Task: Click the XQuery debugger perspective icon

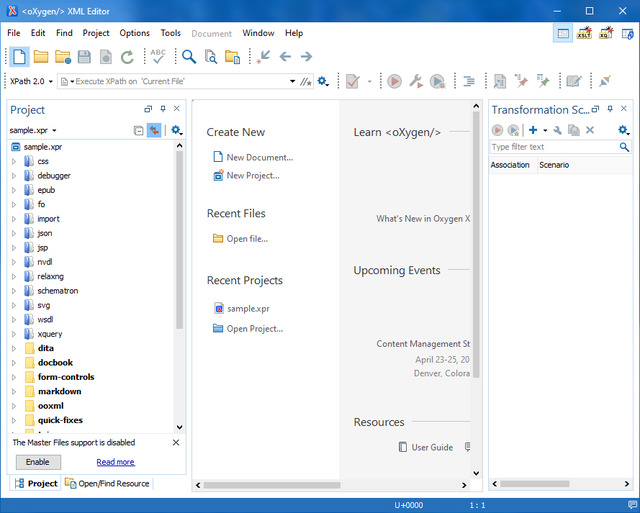Action: click(x=606, y=33)
